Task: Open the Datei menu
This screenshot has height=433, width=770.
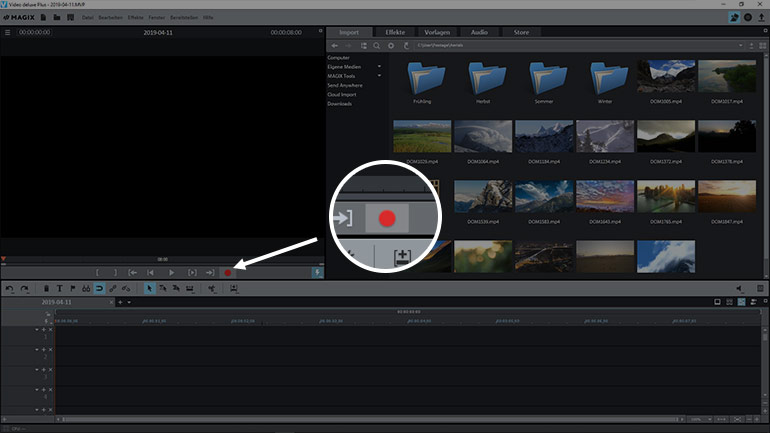Action: point(87,17)
